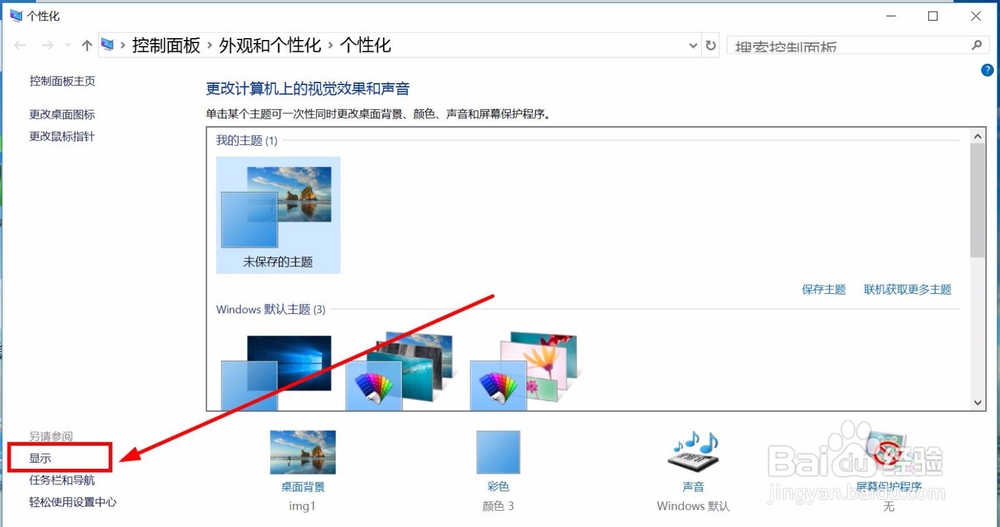
Task: Click the 个性化 breadcrumb segment
Action: pos(365,45)
